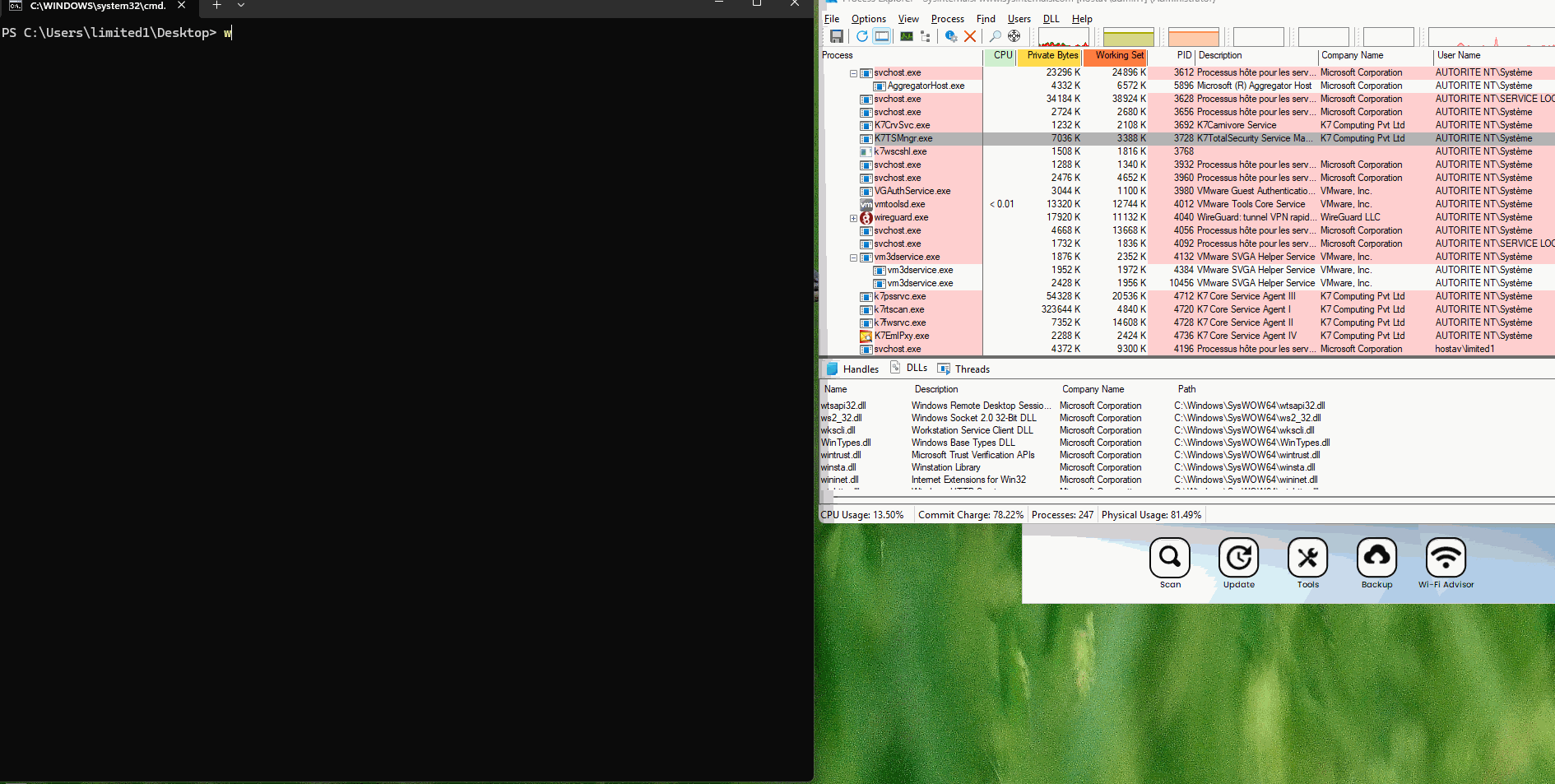This screenshot has height=784, width=1555.
Task: Click the K7 Update button
Action: (1238, 559)
